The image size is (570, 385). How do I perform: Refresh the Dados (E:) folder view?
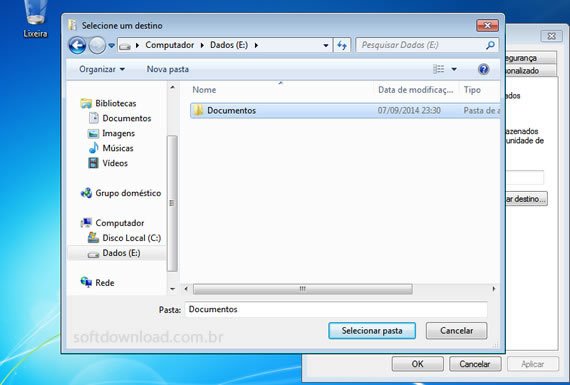[342, 45]
